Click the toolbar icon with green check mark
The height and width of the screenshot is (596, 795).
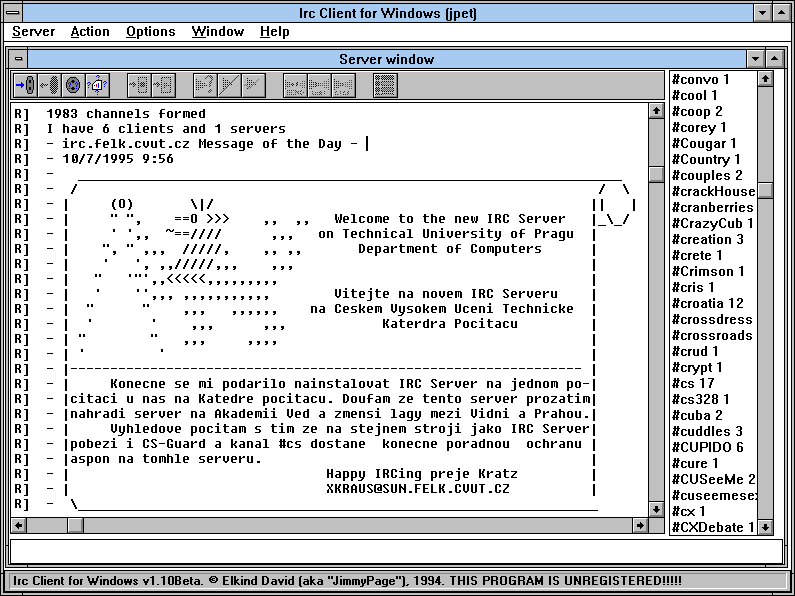point(253,85)
